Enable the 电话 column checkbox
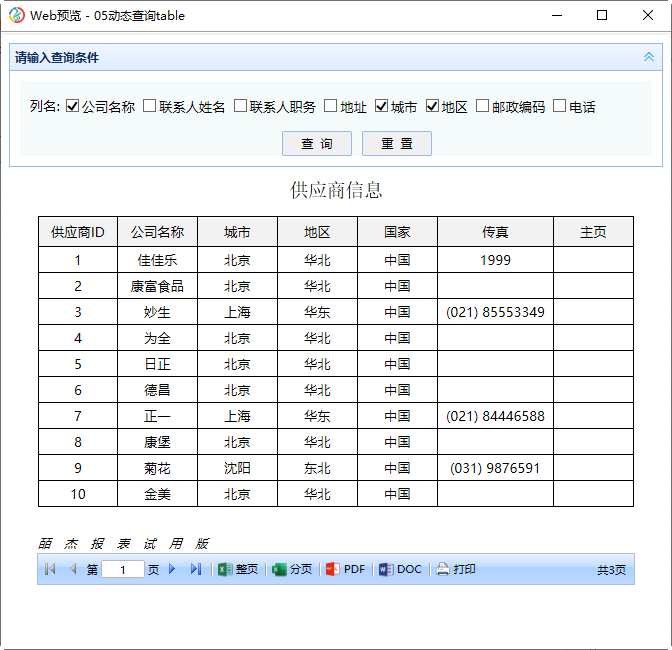Screen dimensions: 672x650 (560, 106)
